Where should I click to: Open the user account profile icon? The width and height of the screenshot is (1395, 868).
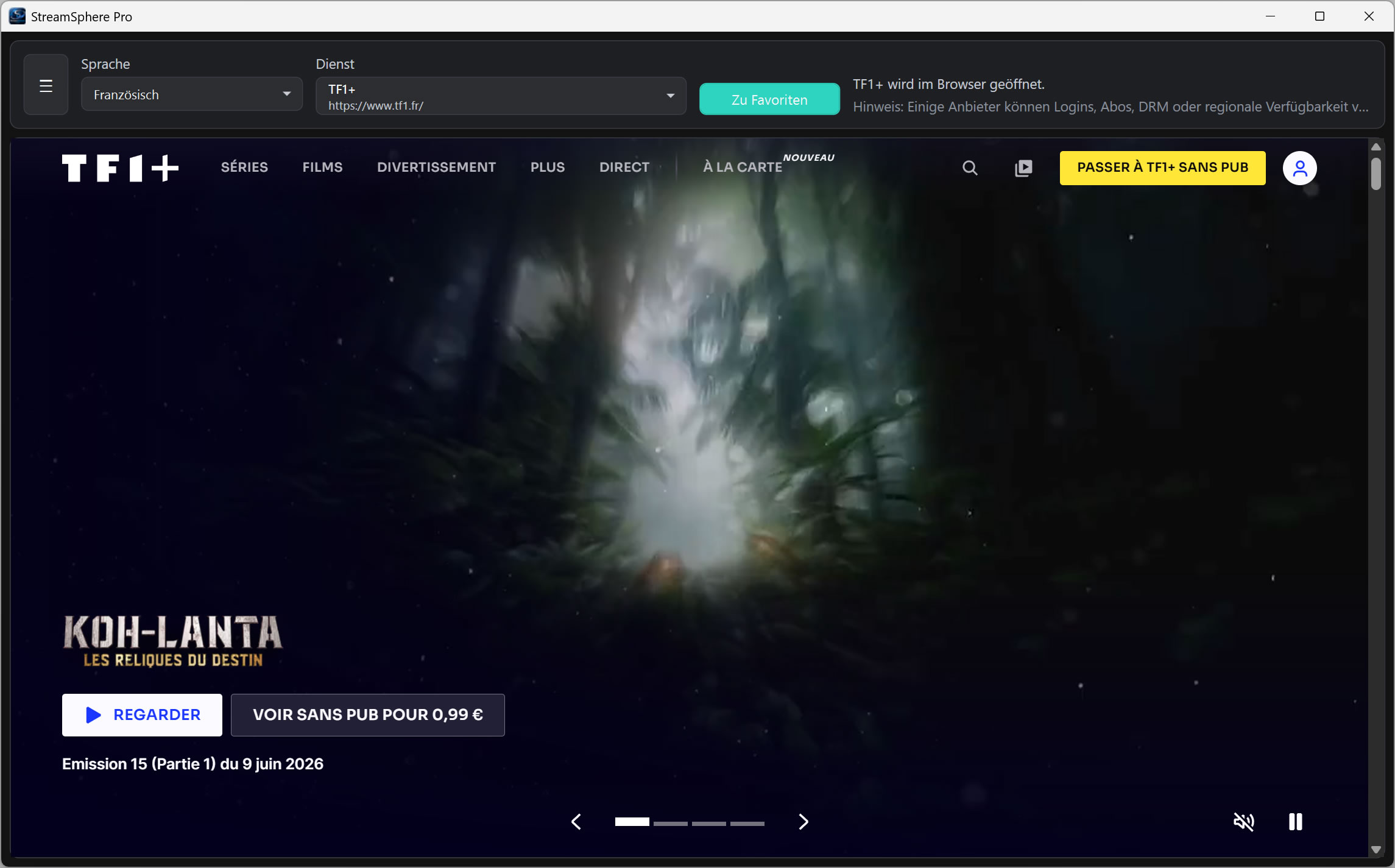tap(1299, 168)
